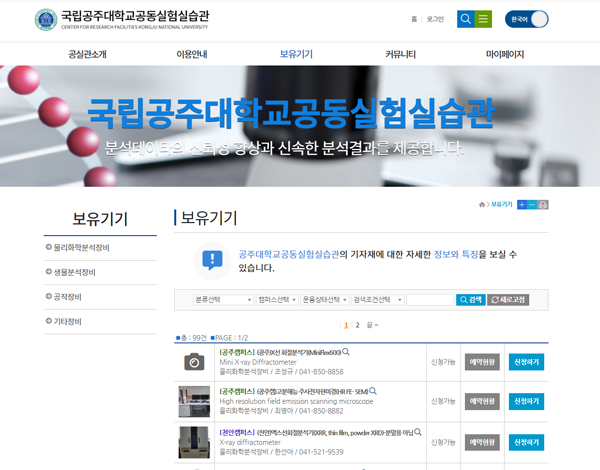
Task: Decrease font size with minus icon
Action: pyautogui.click(x=532, y=205)
